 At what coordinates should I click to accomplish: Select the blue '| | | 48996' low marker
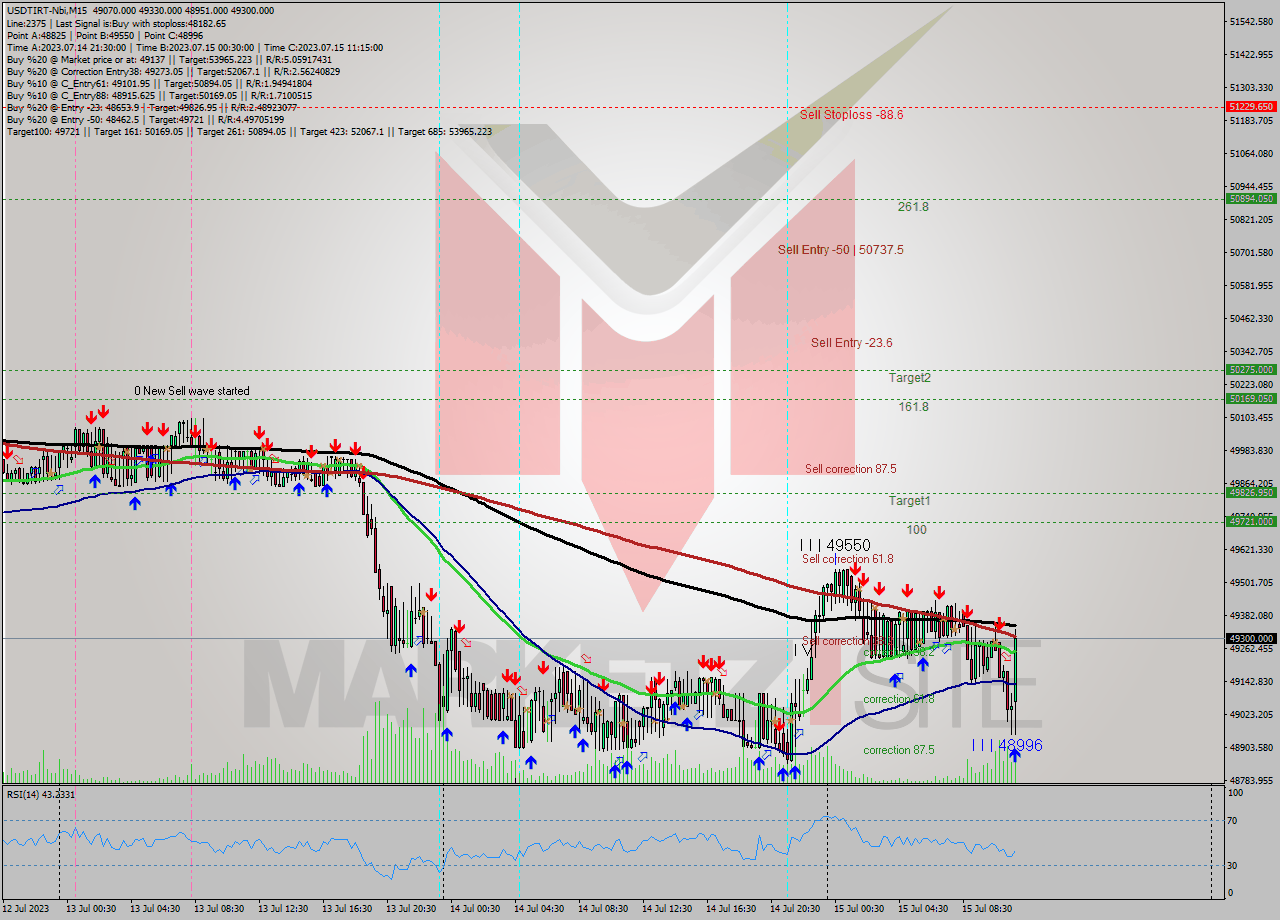tap(1008, 745)
